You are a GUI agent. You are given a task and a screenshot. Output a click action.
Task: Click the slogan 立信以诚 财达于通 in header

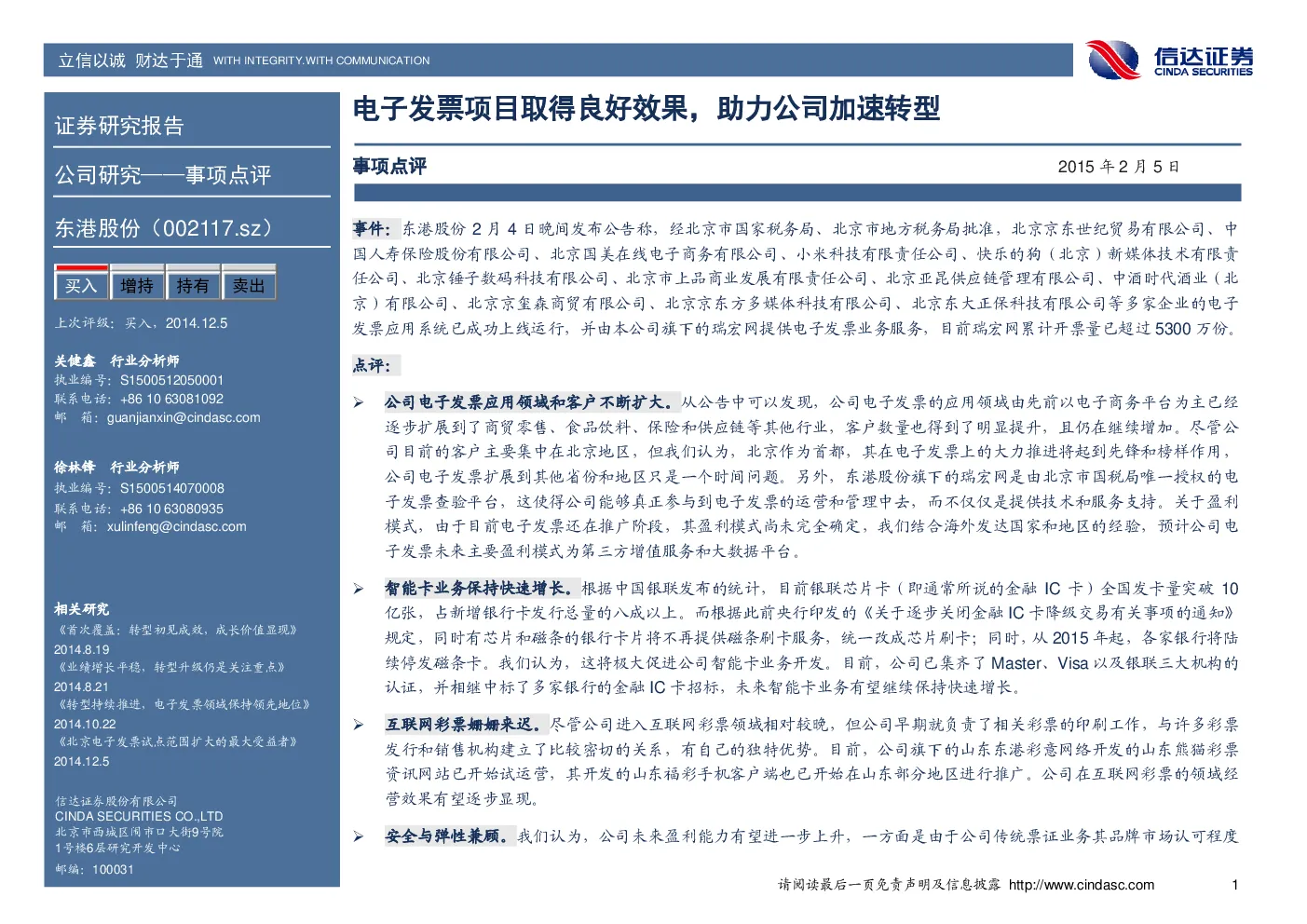(x=130, y=61)
